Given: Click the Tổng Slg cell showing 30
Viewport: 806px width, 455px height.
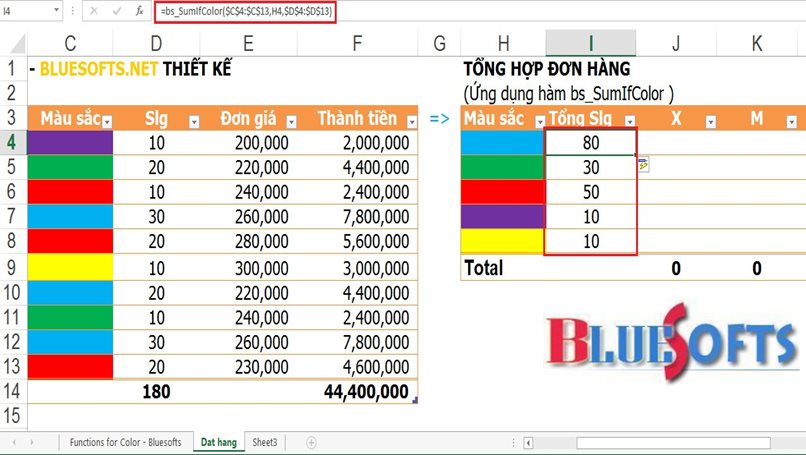Looking at the screenshot, I should pyautogui.click(x=591, y=167).
